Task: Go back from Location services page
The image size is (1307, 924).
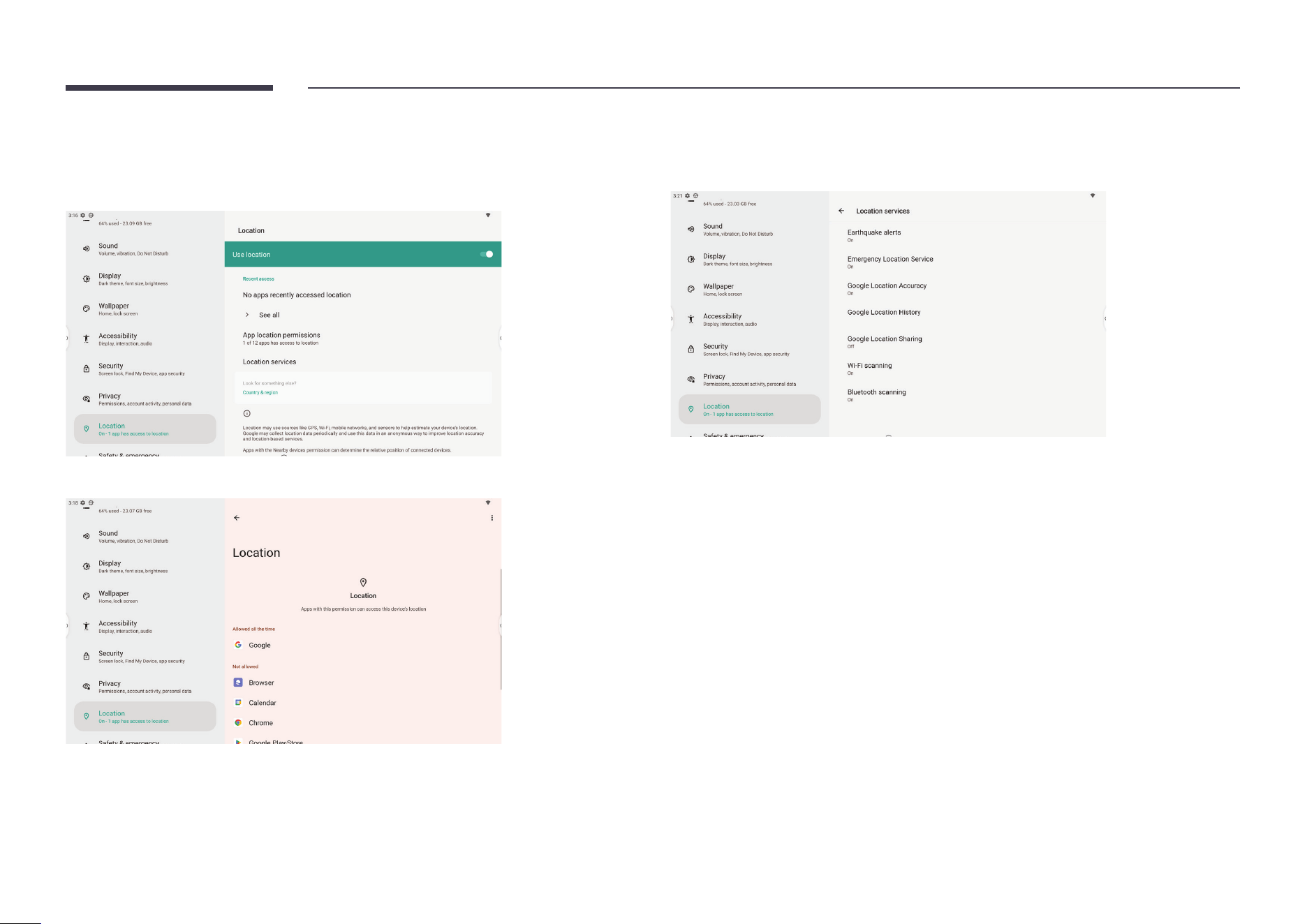Action: (x=841, y=211)
